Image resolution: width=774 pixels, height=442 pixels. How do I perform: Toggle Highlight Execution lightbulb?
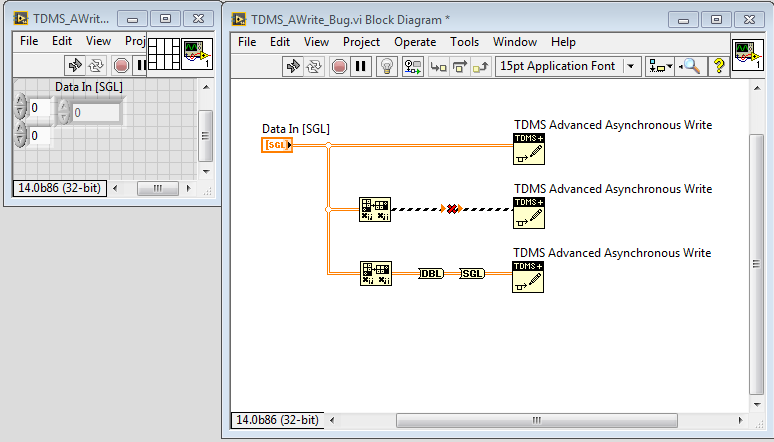[x=387, y=66]
